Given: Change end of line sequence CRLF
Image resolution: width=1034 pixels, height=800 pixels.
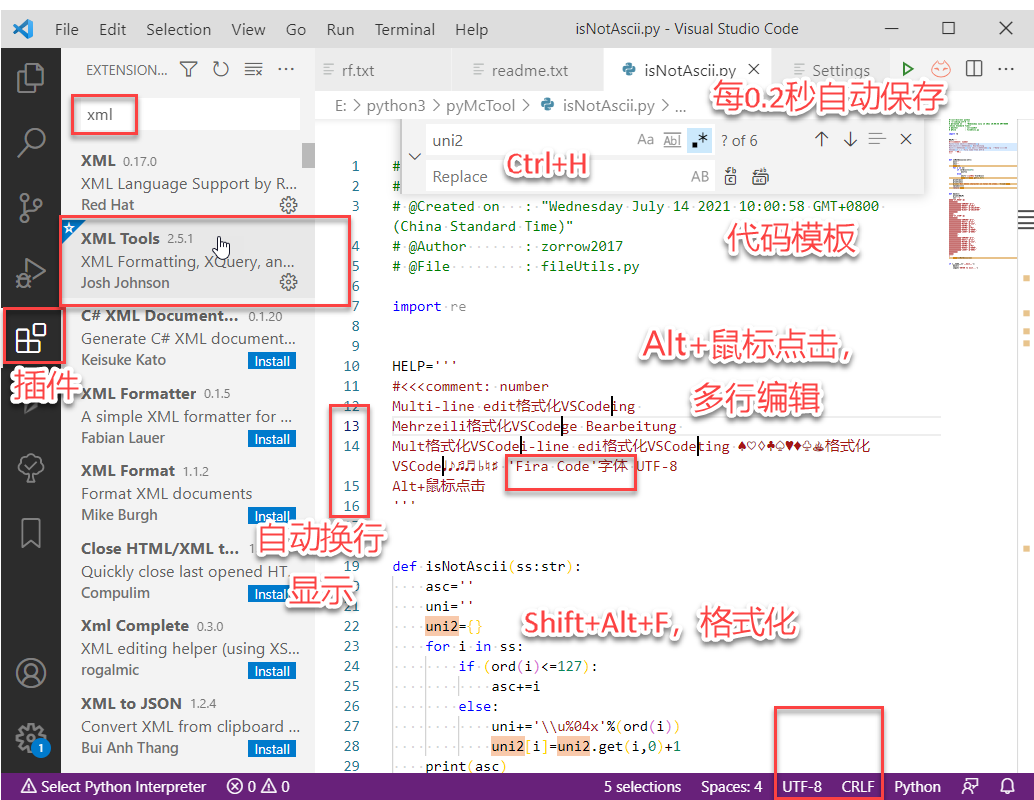Looking at the screenshot, I should pyautogui.click(x=857, y=786).
